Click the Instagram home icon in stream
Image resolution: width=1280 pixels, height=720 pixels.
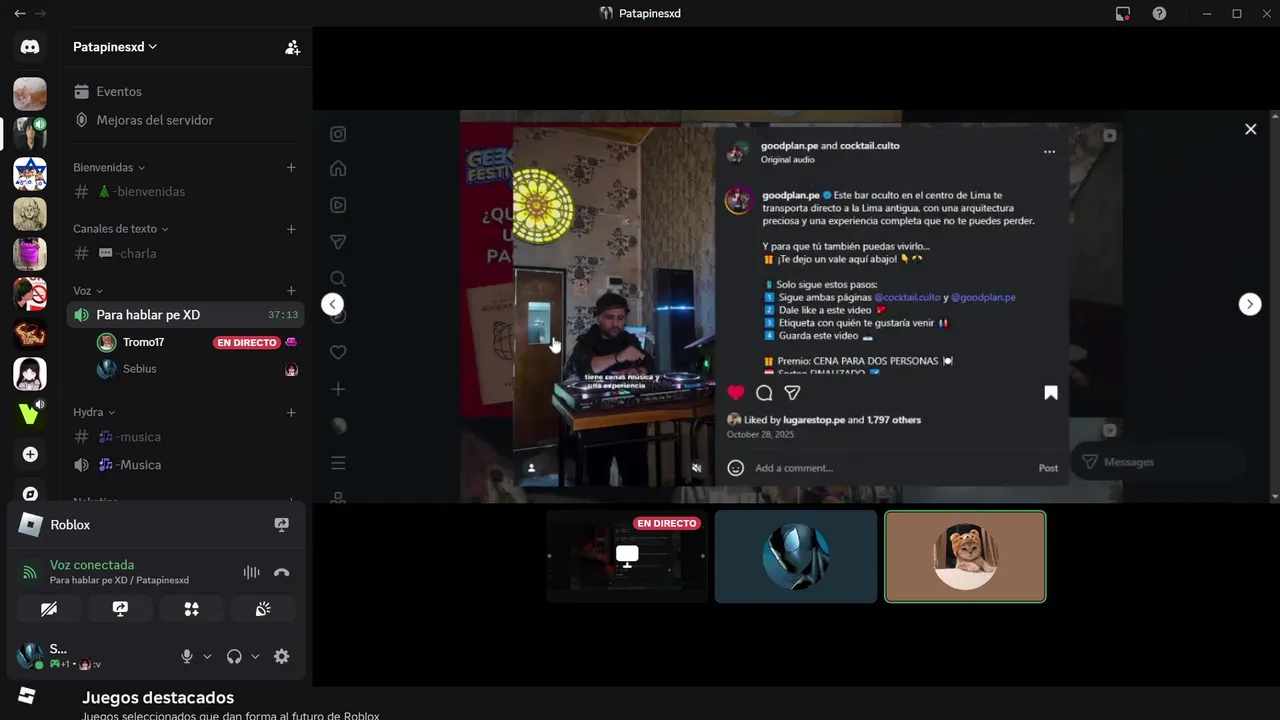pos(338,168)
